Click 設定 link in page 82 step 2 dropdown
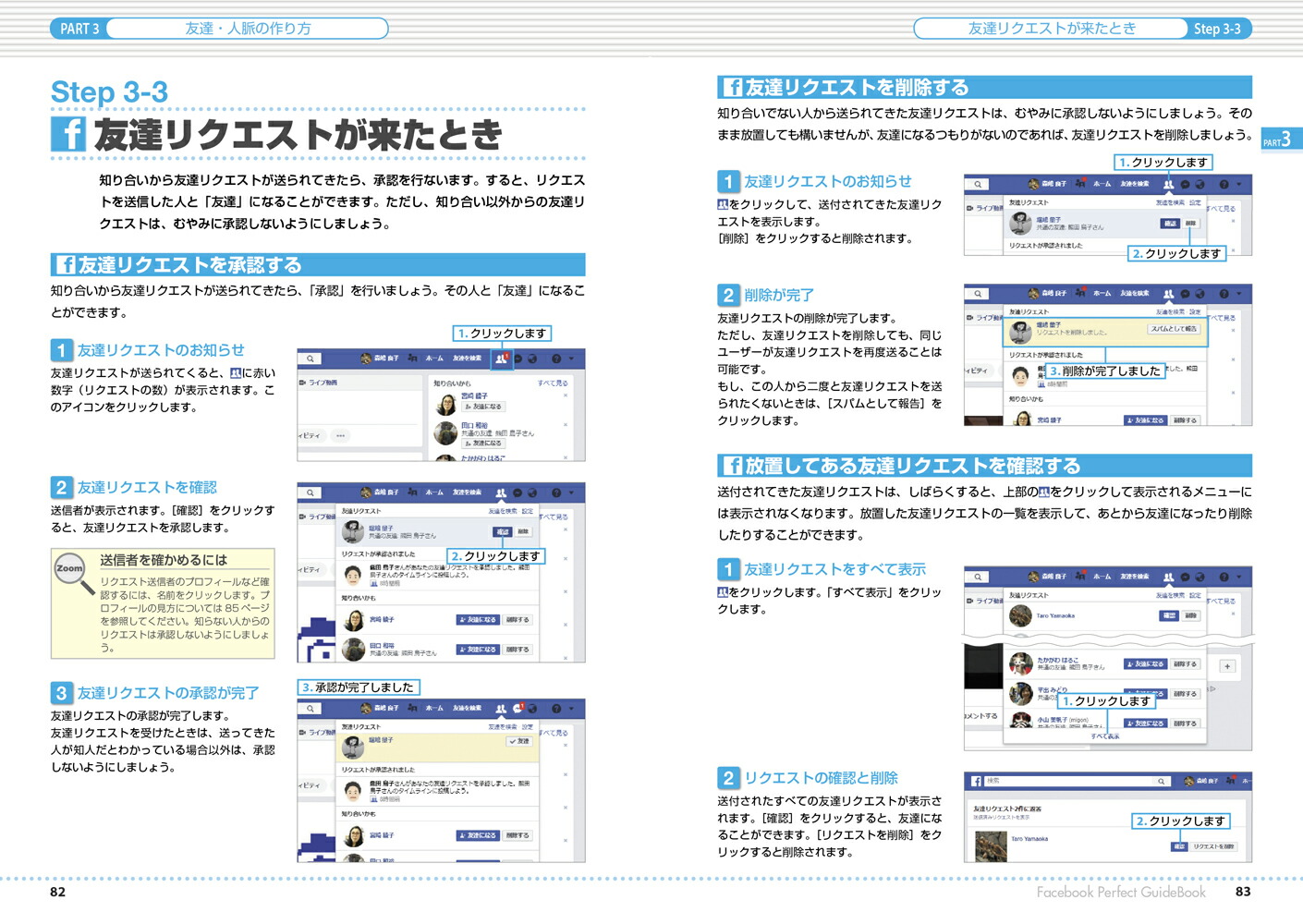 527,511
